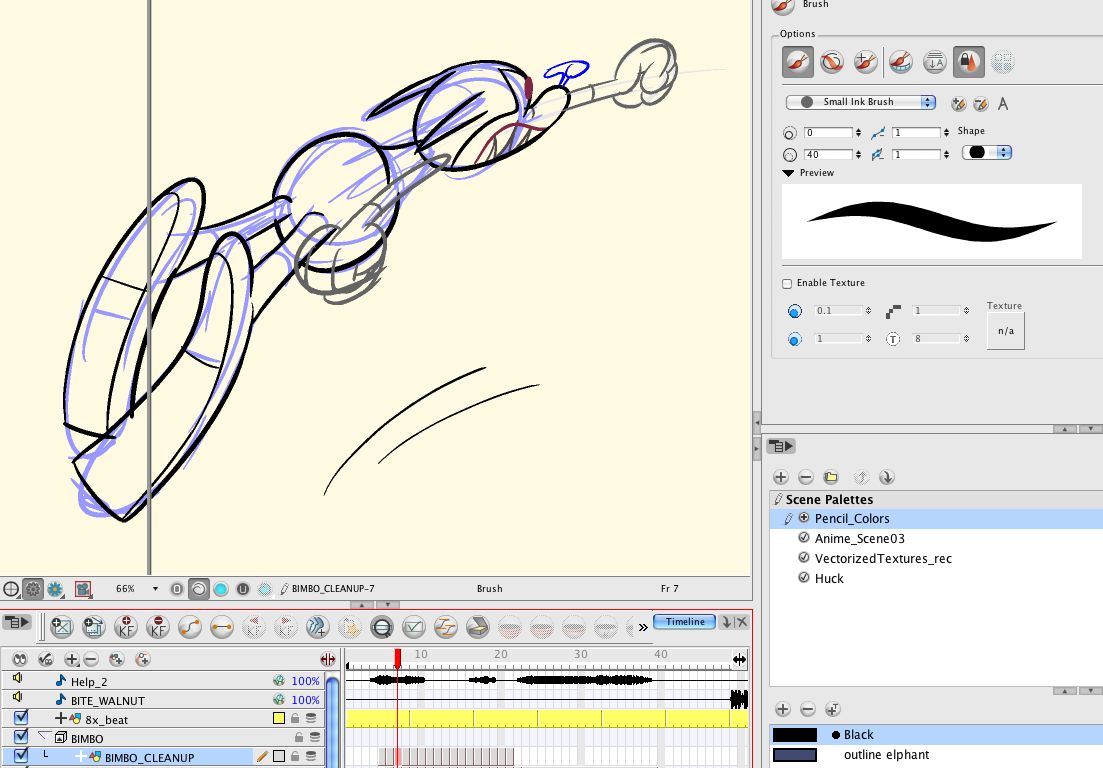Uncheck the BIMBO layer checkbox
This screenshot has height=768, width=1103.
coord(21,736)
